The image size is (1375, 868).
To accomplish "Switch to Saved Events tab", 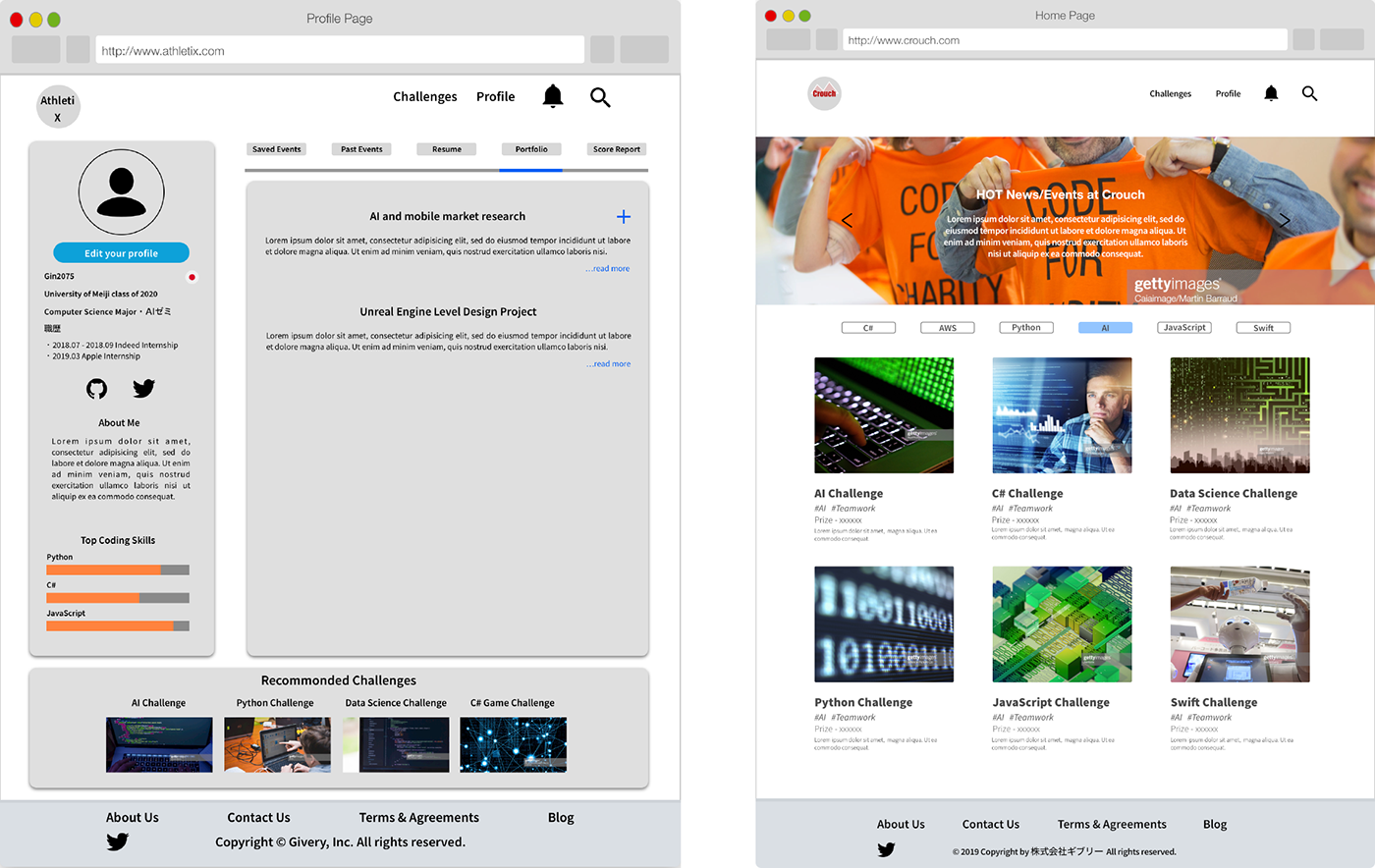I will [x=277, y=149].
